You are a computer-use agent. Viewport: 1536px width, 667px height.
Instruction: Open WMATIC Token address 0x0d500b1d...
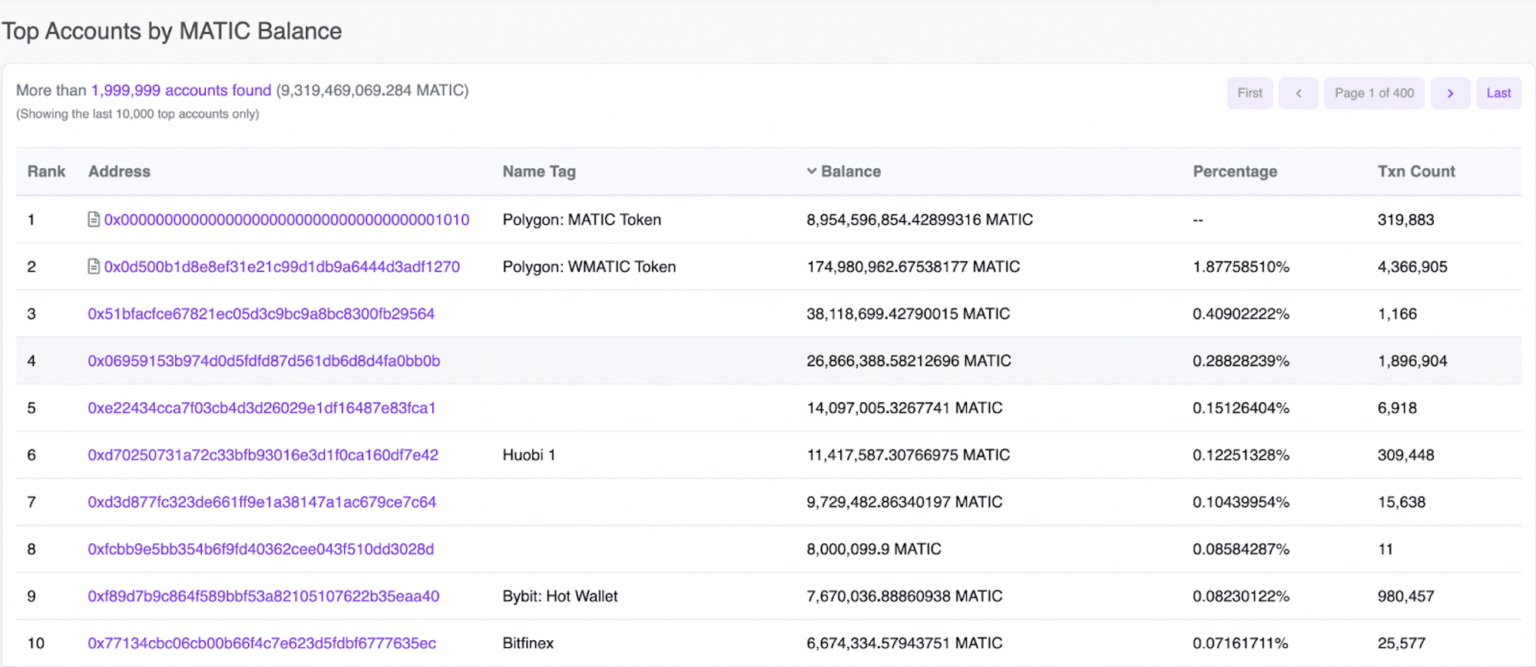click(282, 267)
